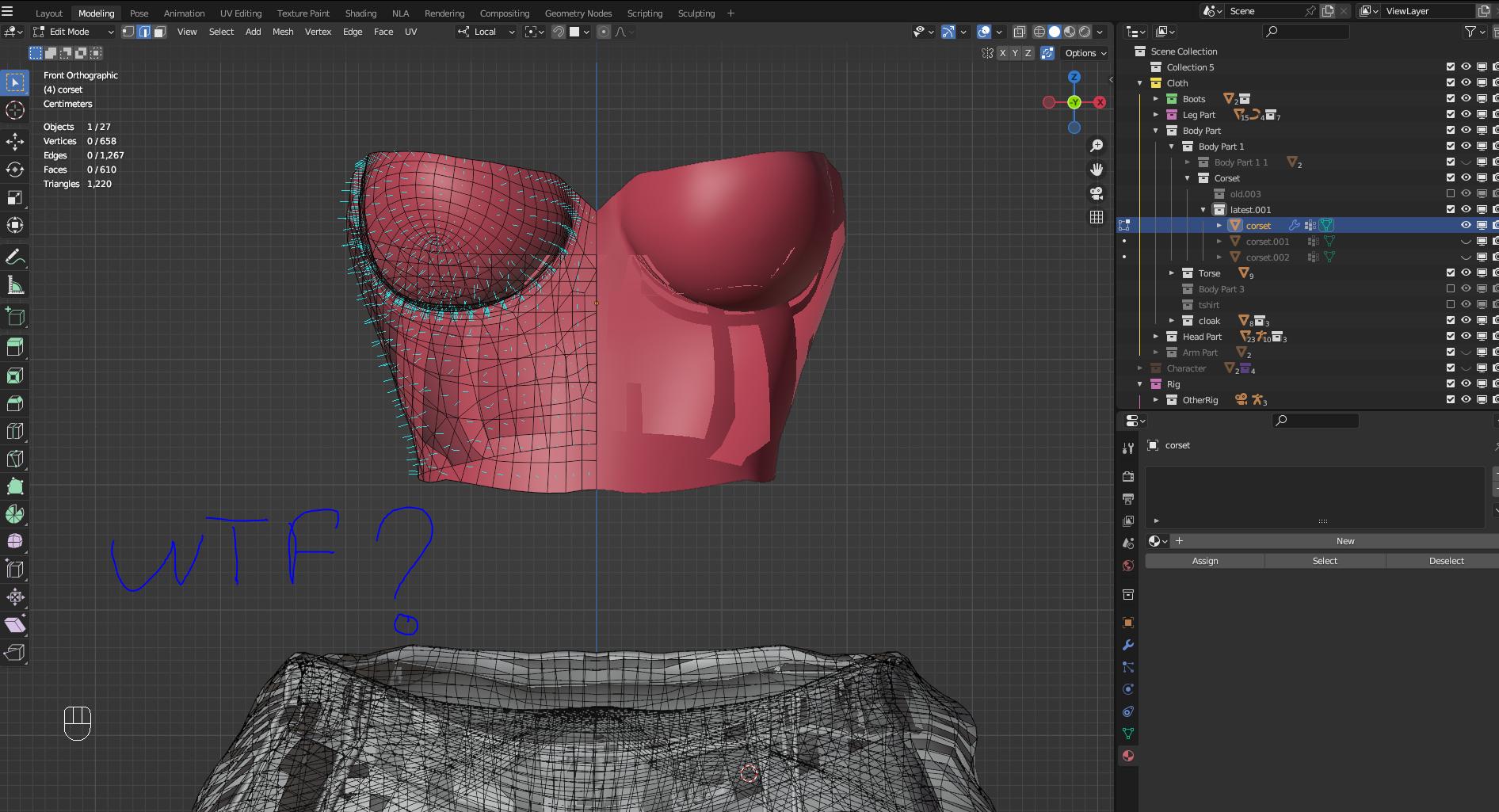This screenshot has width=1499, height=812.
Task: Select the Rip Region tool
Action: pyautogui.click(x=15, y=653)
